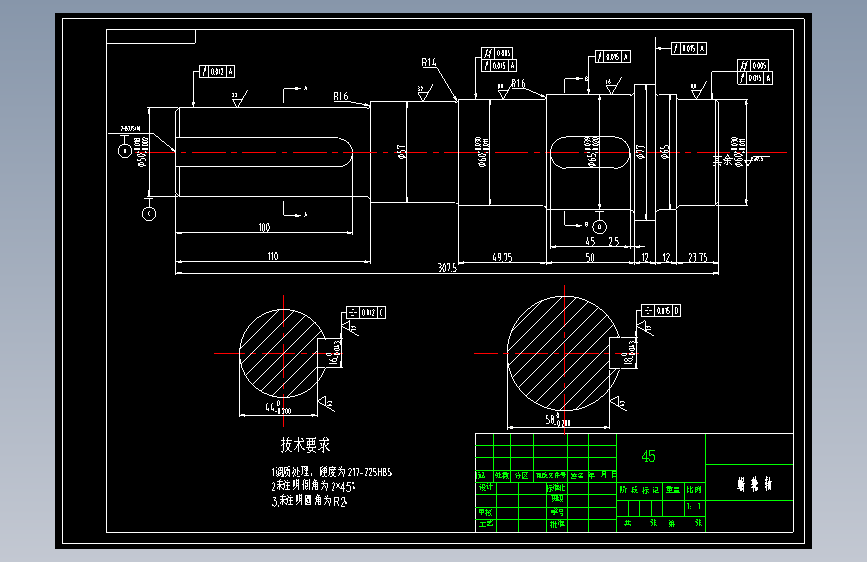
Task: Click the 44 dimension under left section
Action: click(x=278, y=408)
